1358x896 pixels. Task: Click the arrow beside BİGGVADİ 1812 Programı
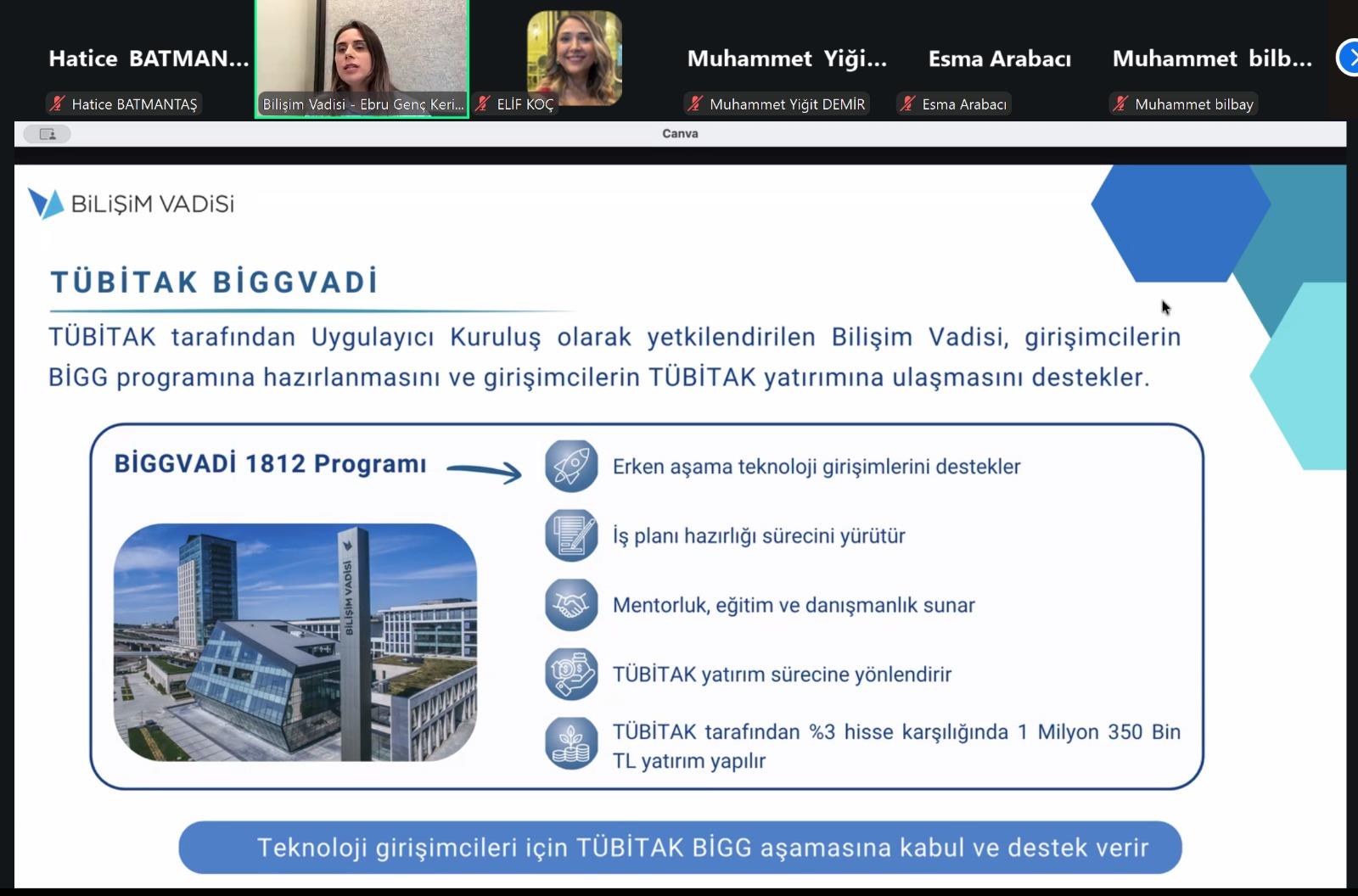tap(484, 471)
